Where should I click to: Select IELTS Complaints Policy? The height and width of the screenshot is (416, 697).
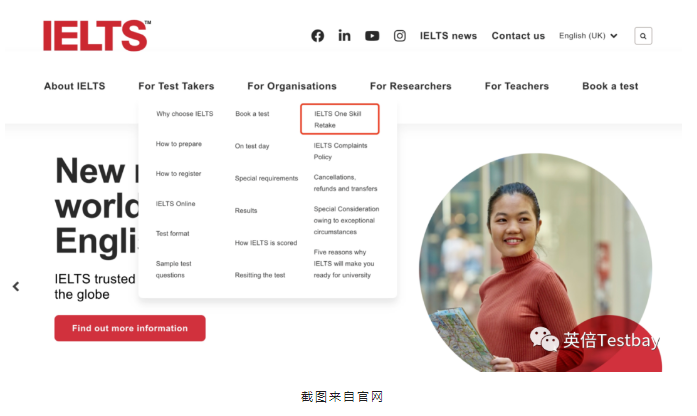coord(340,151)
